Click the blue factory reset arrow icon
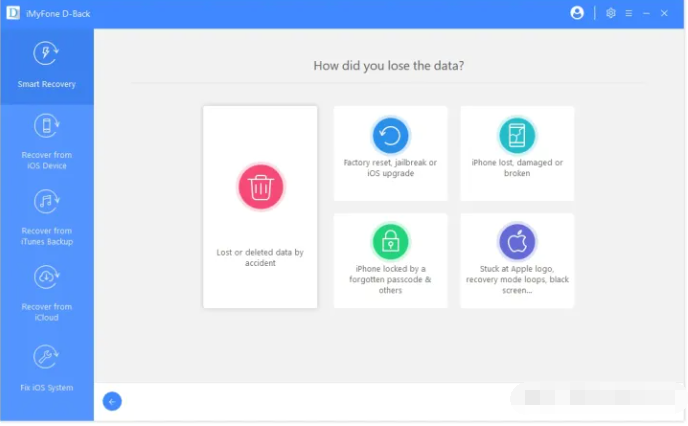This screenshot has height=426, width=688. [x=390, y=135]
